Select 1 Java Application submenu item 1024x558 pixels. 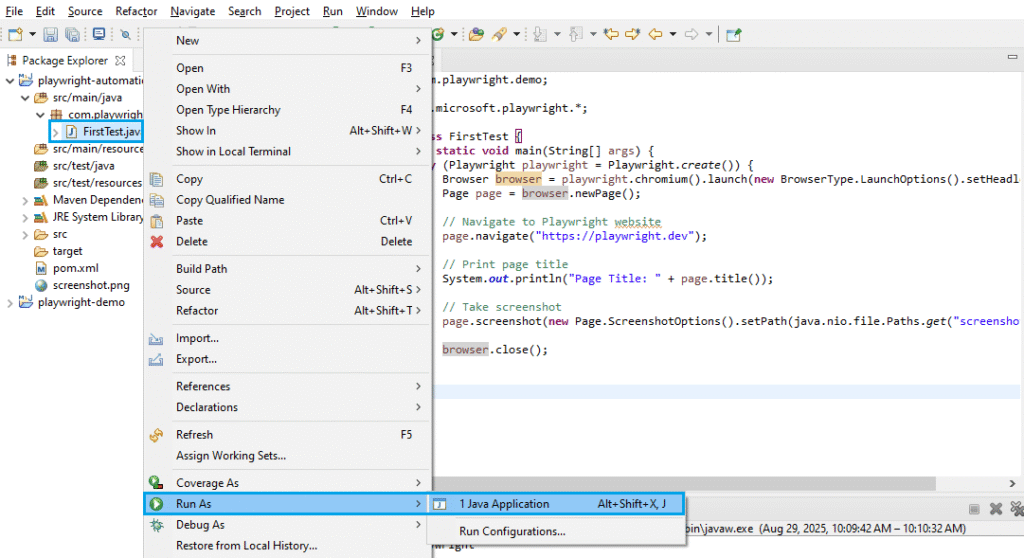556,504
